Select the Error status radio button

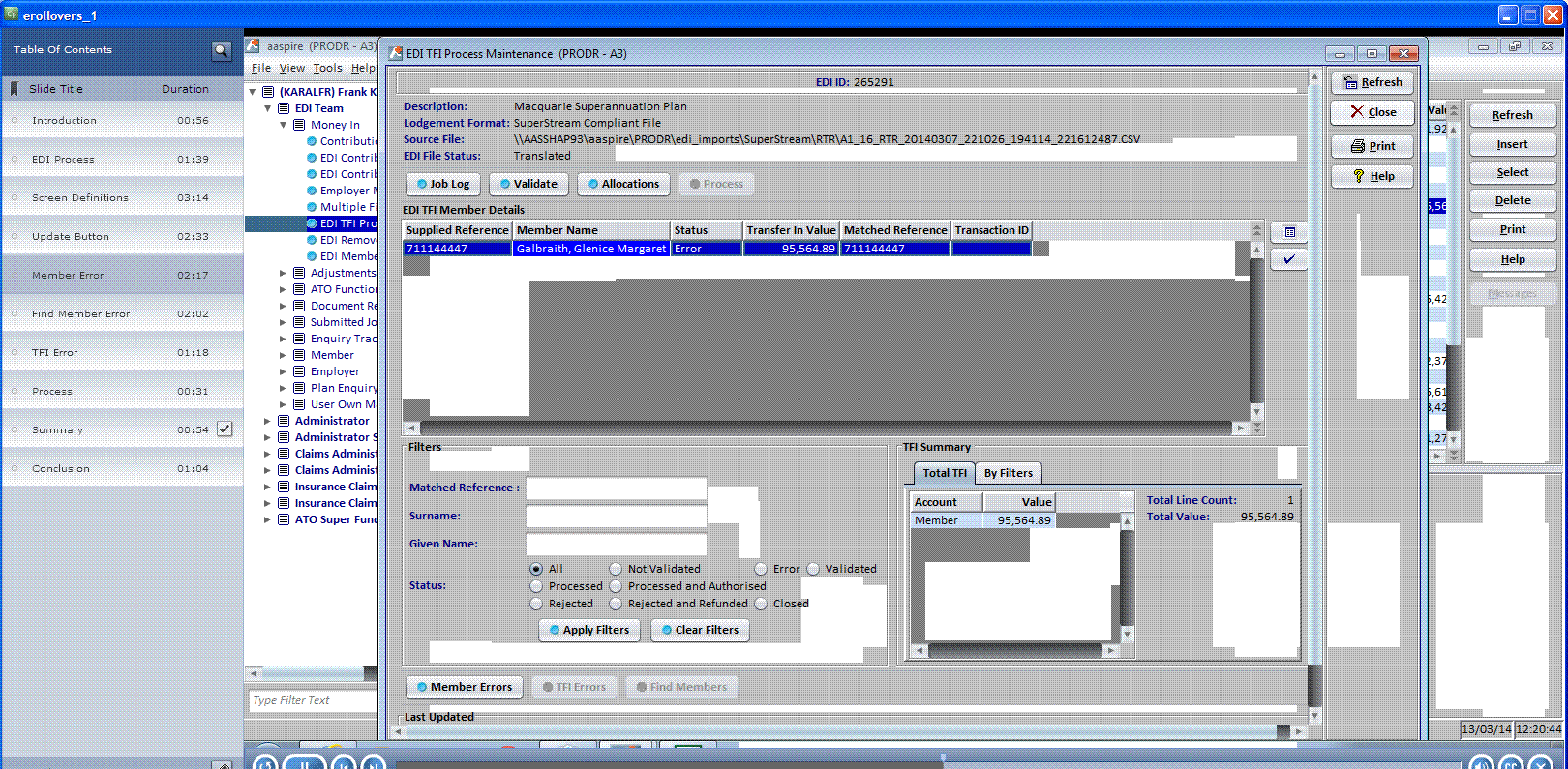point(761,569)
